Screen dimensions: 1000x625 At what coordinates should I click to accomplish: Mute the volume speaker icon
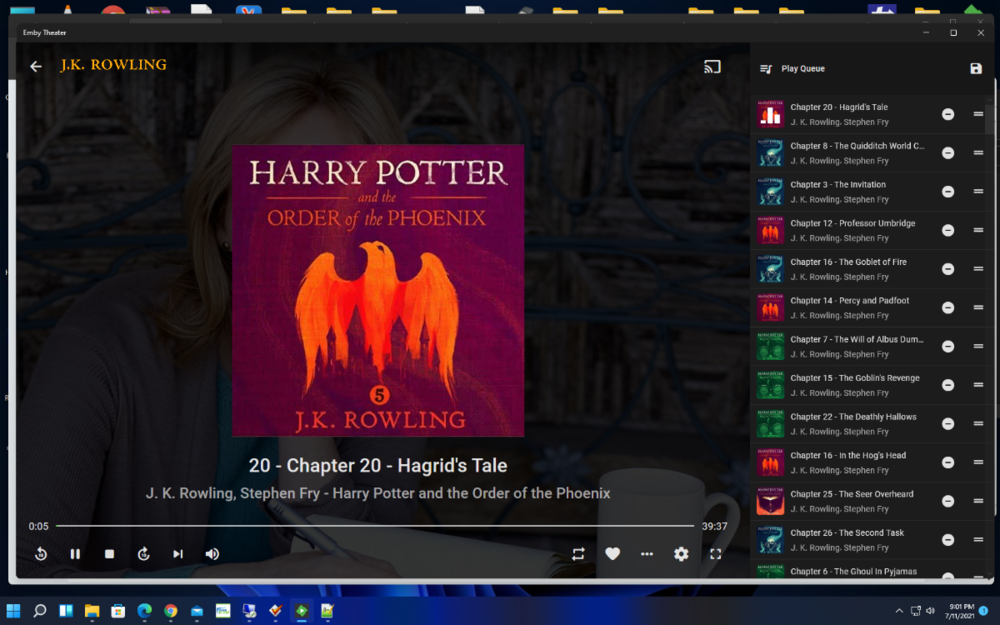coord(212,554)
